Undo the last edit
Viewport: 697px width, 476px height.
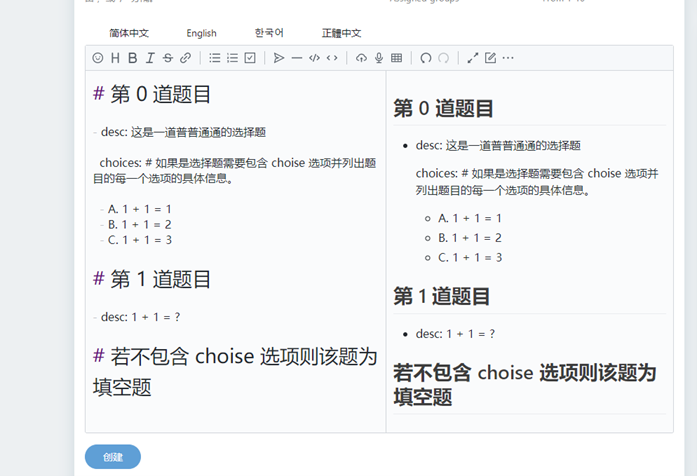tap(426, 58)
